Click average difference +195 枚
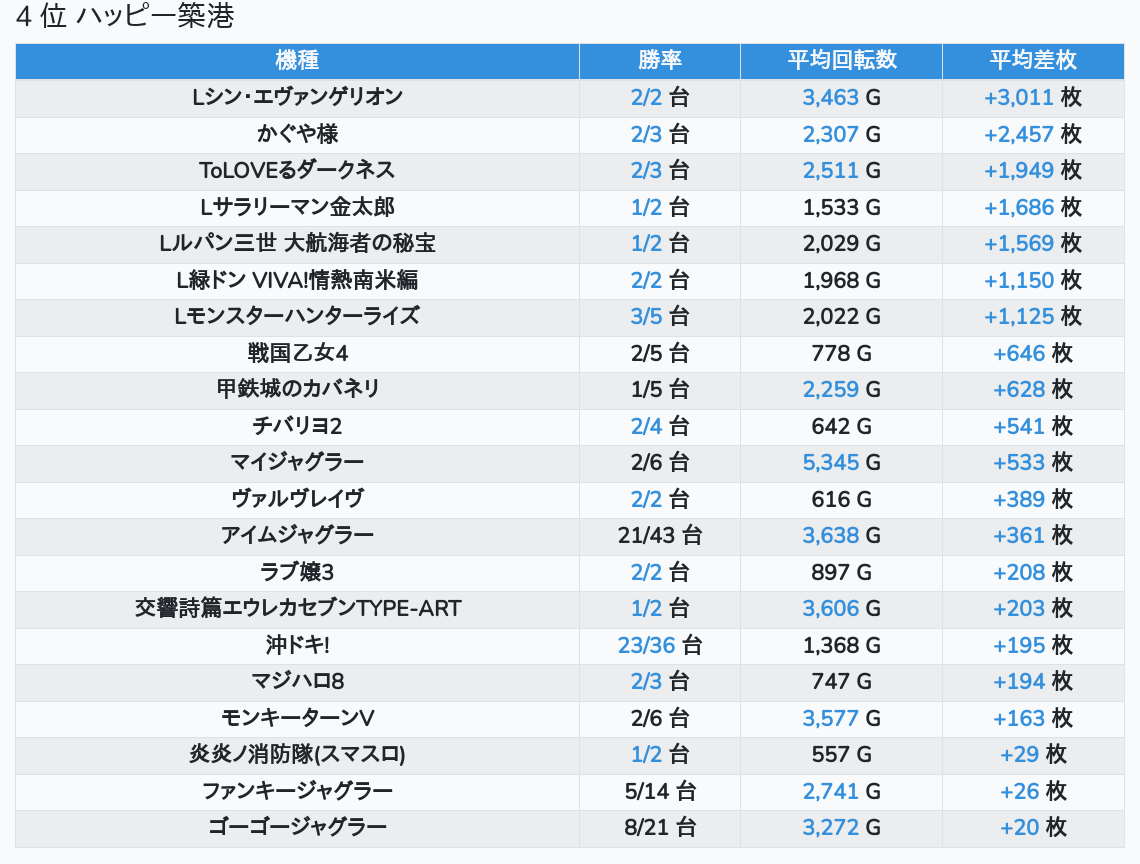Viewport: 1140px width, 864px height. pos(1033,645)
